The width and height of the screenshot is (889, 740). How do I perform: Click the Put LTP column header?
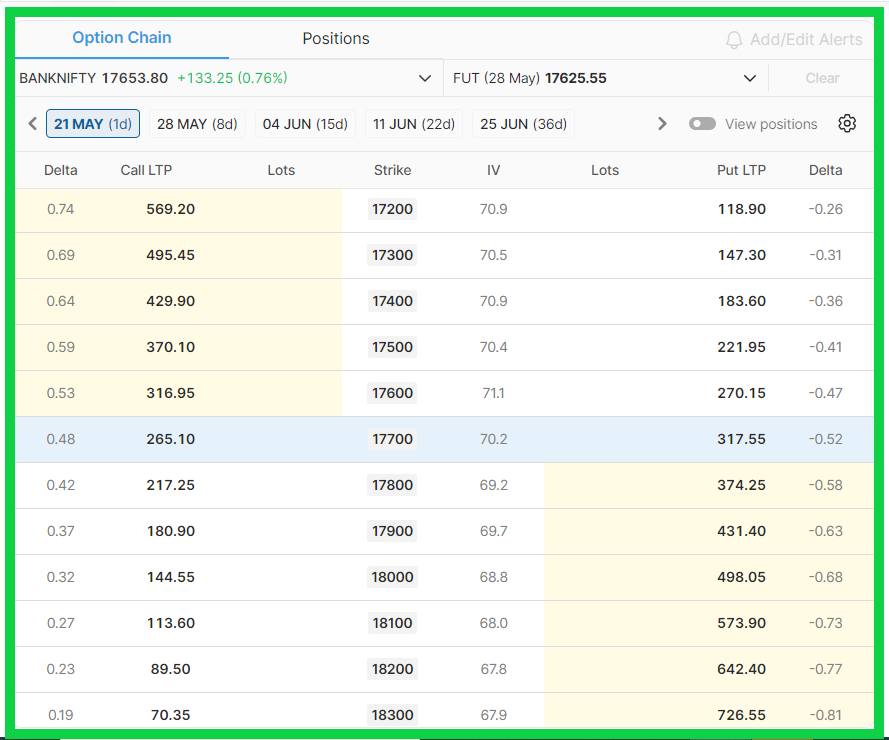(742, 170)
